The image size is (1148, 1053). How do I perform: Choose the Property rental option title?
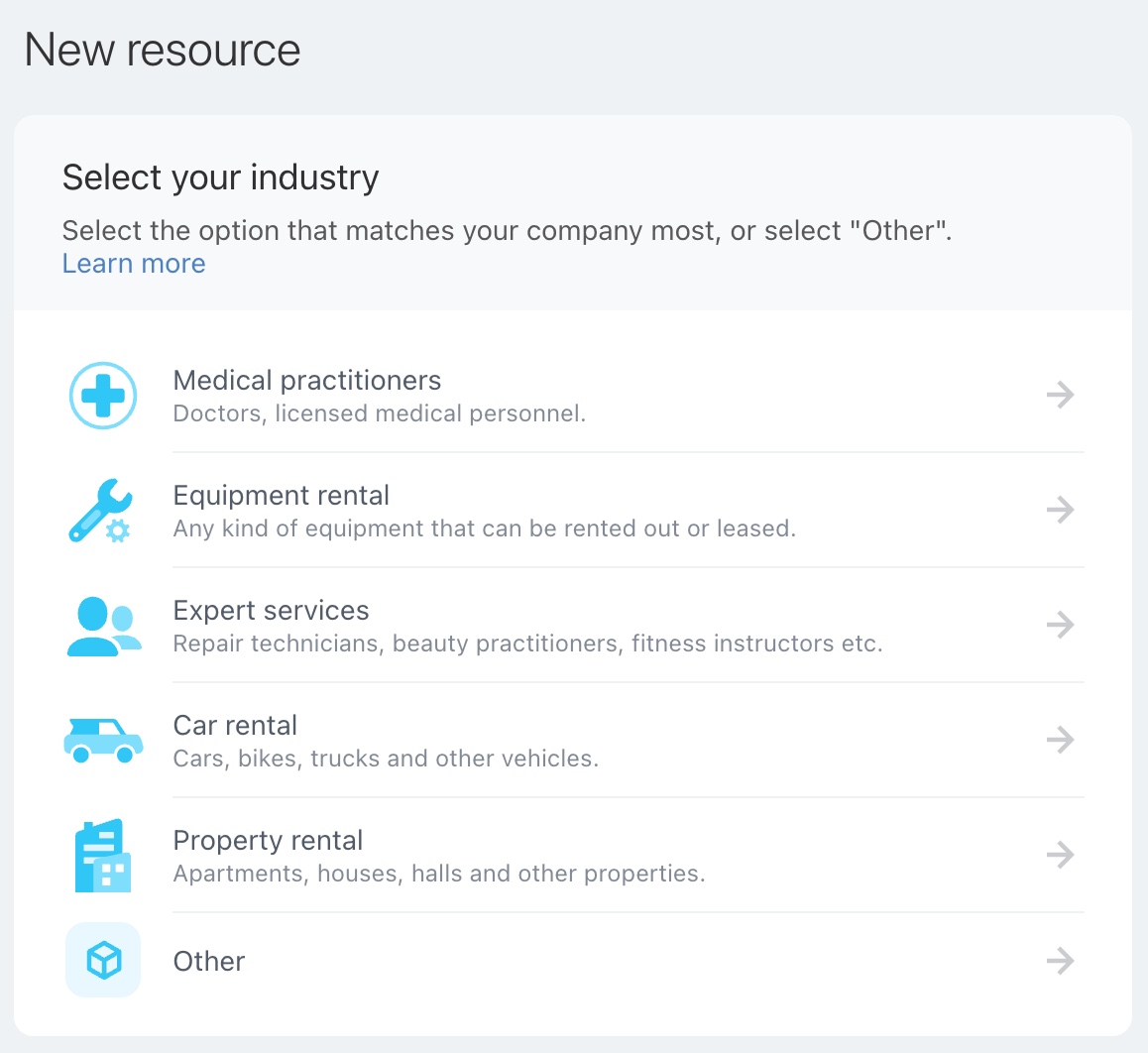[x=269, y=841]
